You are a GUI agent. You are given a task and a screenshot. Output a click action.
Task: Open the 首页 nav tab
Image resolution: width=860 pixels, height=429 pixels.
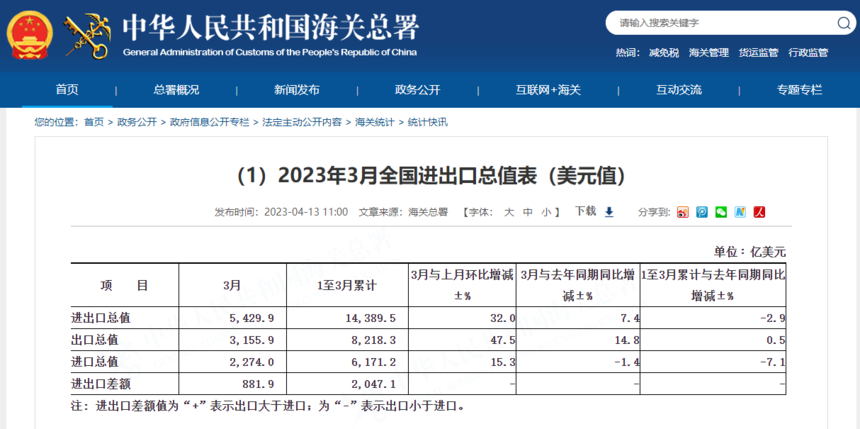click(x=67, y=90)
